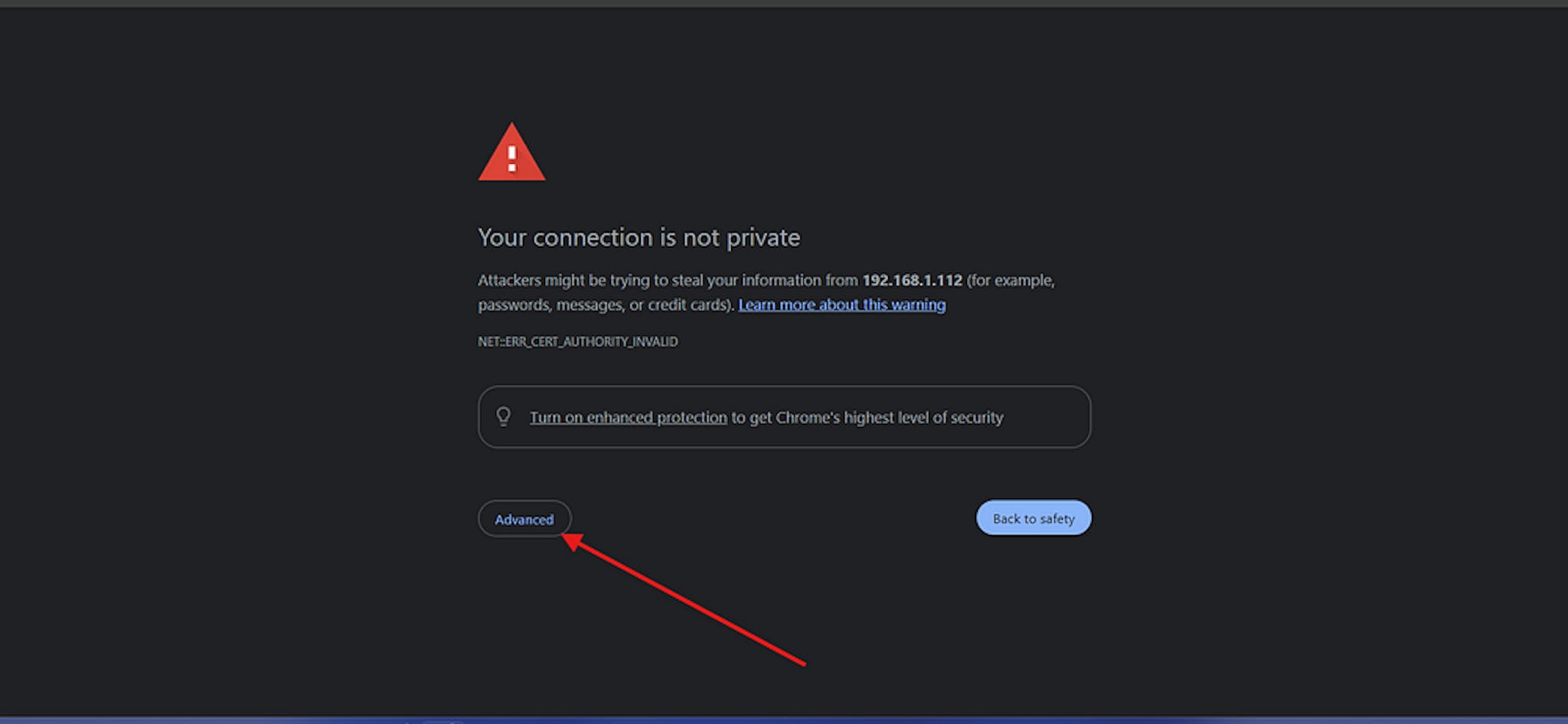
Task: Click the Your connection is not private heading
Action: (x=639, y=237)
